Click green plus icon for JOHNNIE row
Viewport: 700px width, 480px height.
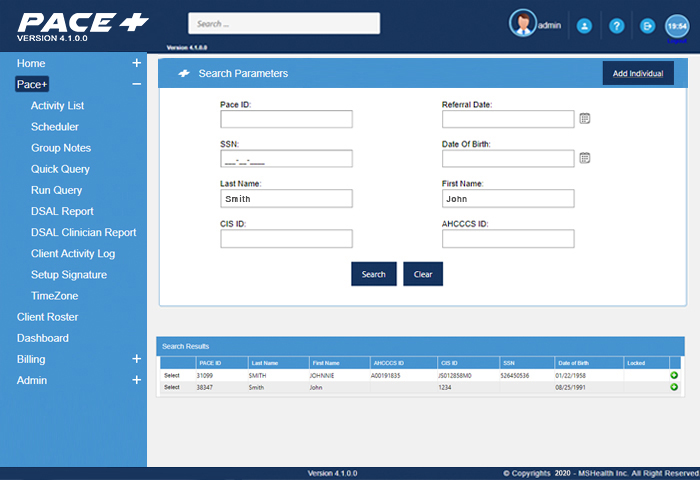674,376
